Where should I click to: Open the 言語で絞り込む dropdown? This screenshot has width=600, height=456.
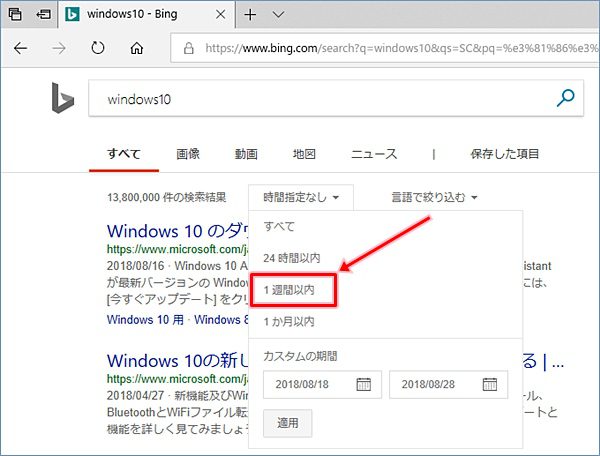click(434, 197)
